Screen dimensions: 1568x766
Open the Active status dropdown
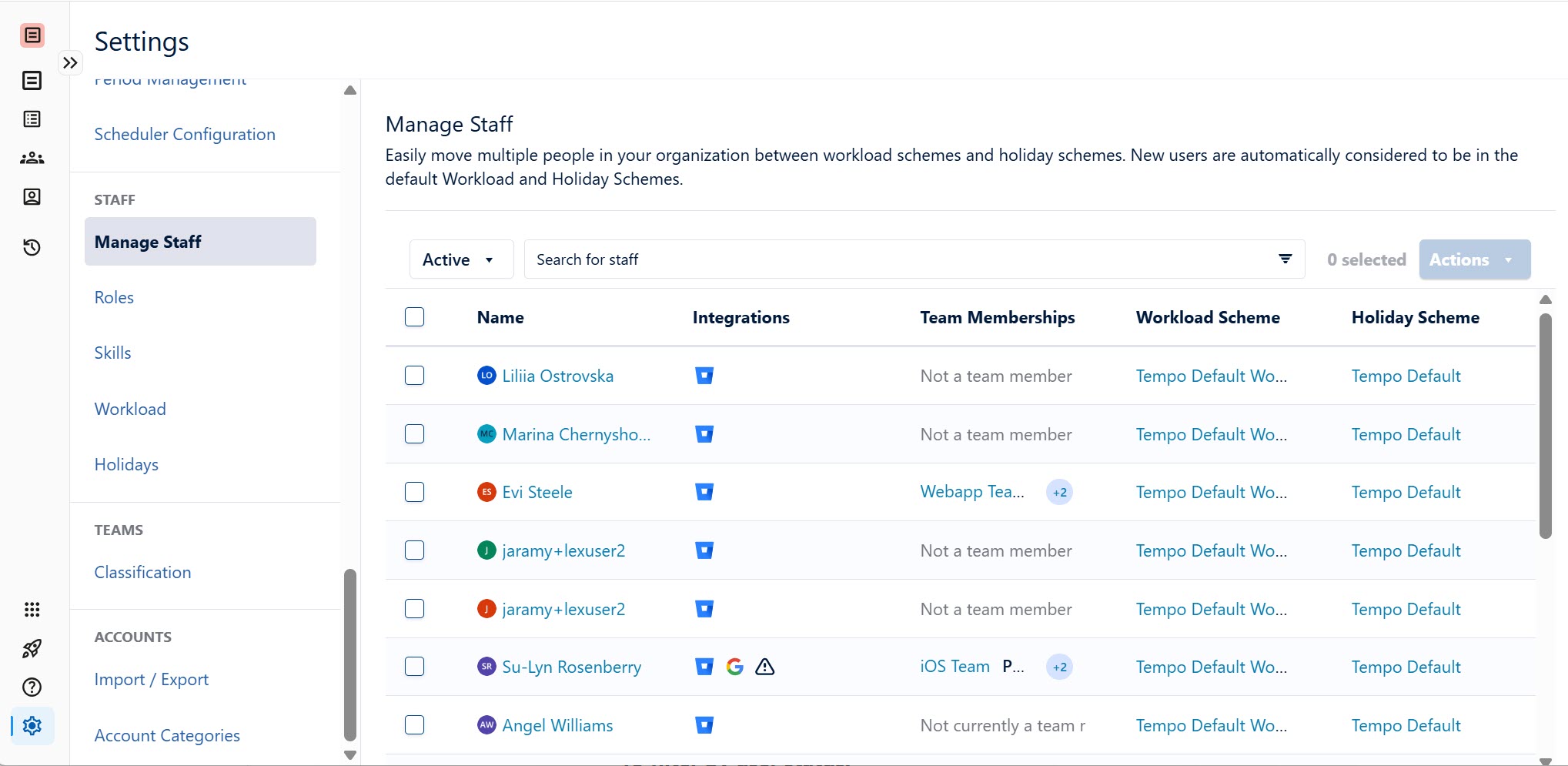pos(460,259)
